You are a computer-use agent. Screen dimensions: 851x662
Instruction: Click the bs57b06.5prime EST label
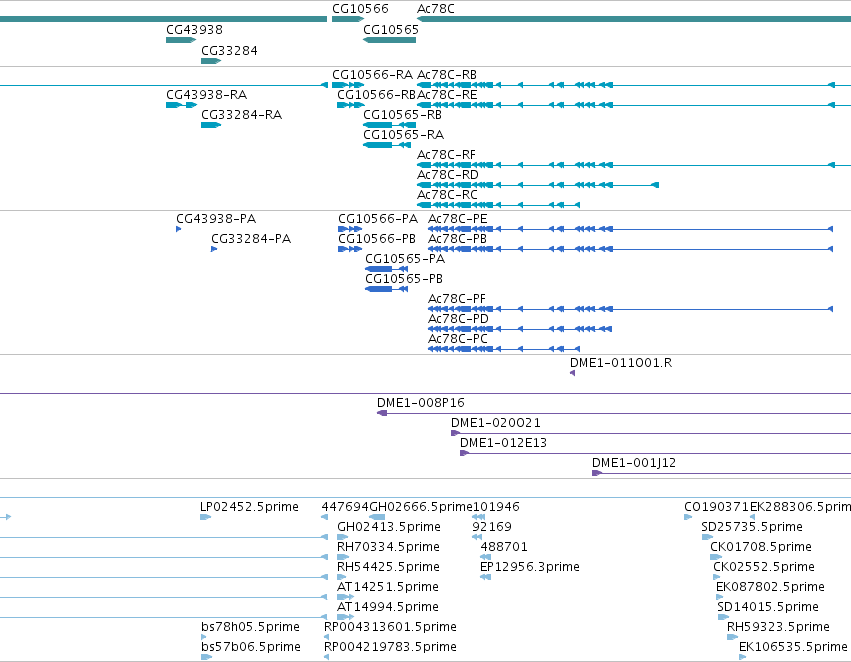coord(251,646)
